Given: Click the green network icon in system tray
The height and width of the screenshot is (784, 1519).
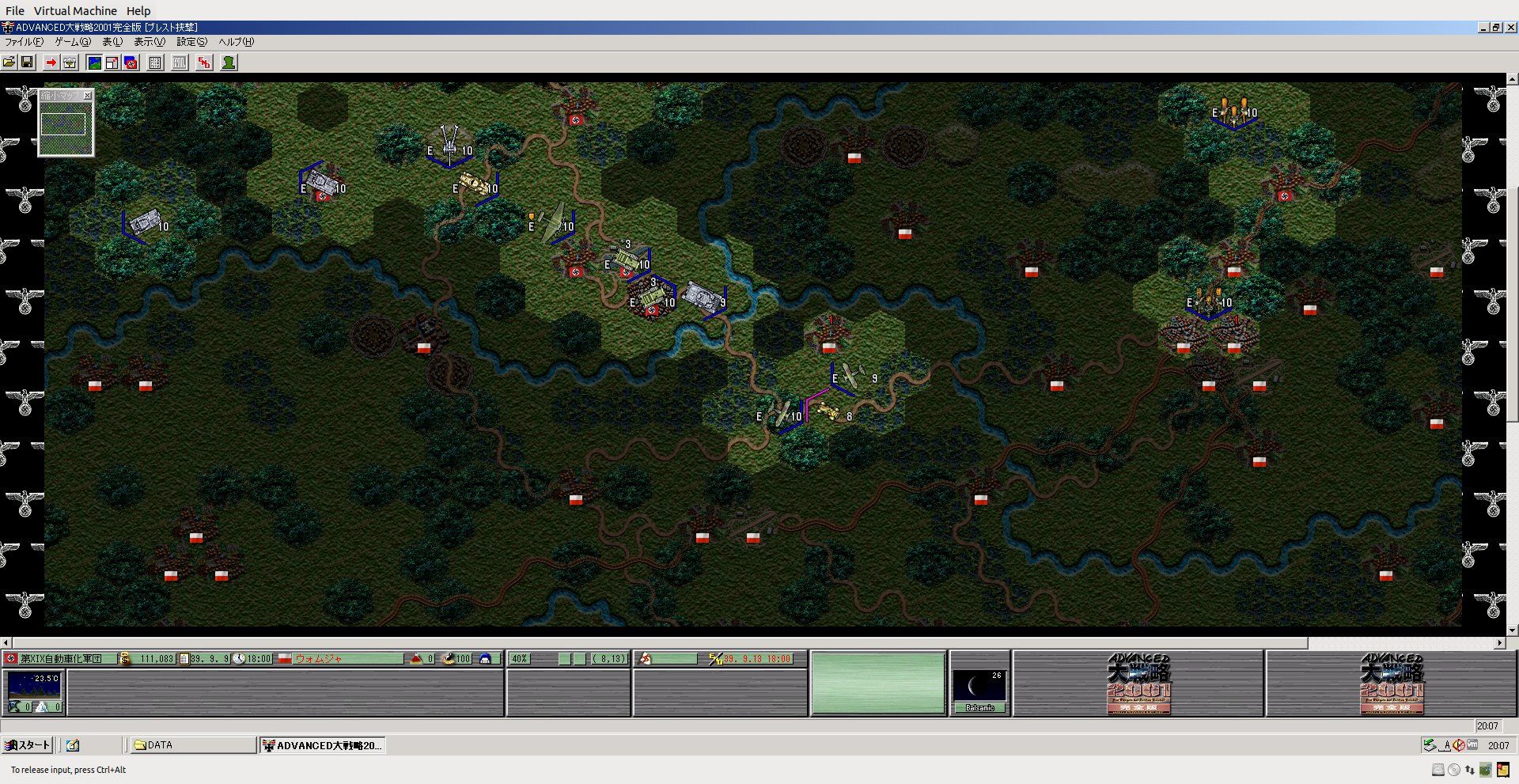Looking at the screenshot, I should [x=1430, y=745].
